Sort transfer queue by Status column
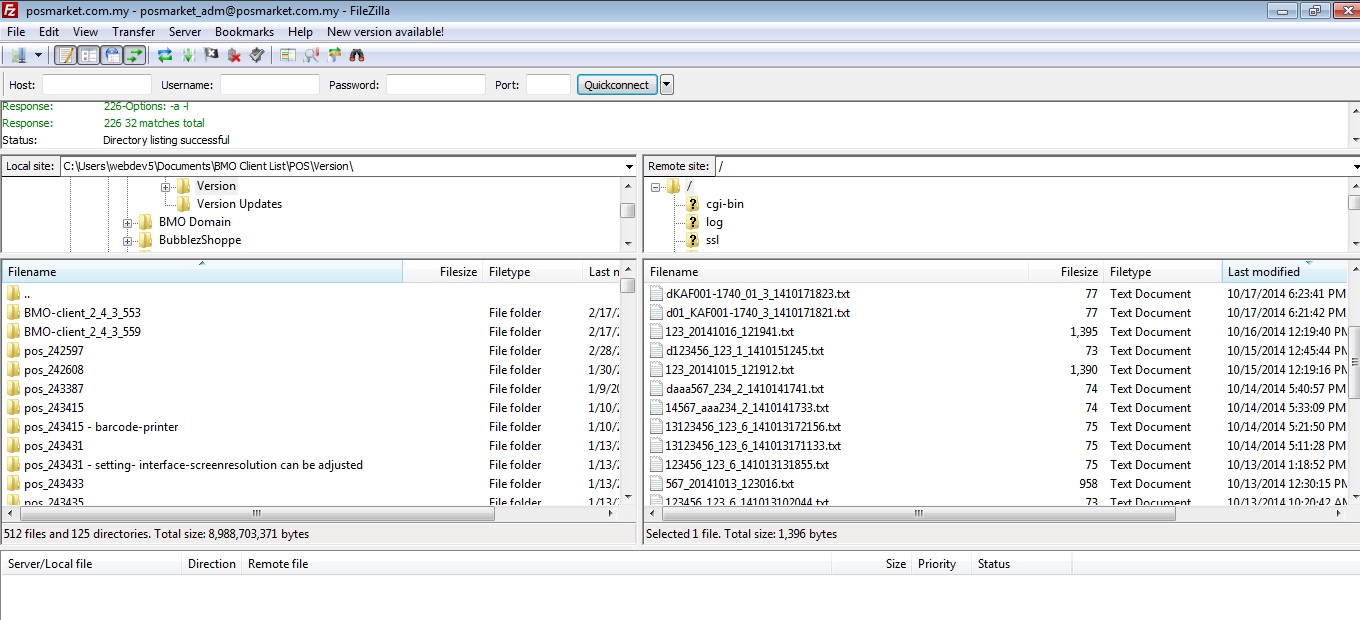 pyautogui.click(x=1020, y=564)
